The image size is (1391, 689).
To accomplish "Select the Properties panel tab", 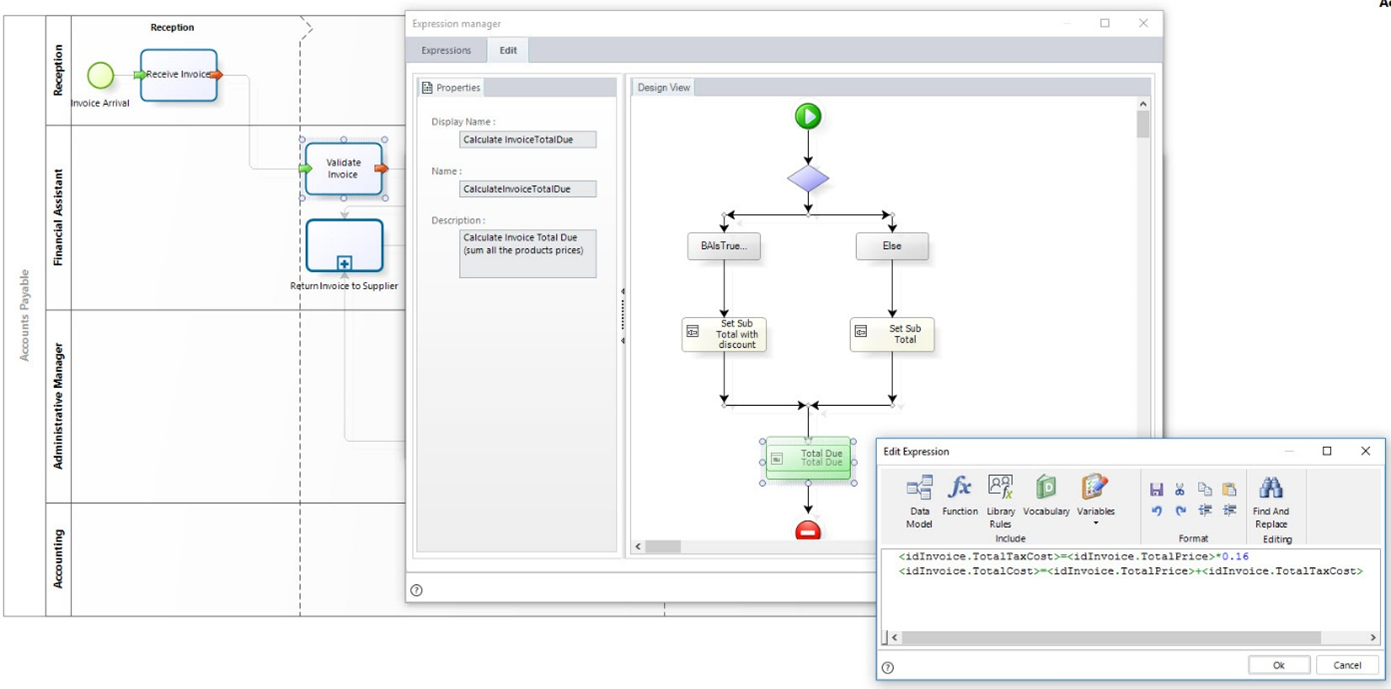I will coord(451,88).
